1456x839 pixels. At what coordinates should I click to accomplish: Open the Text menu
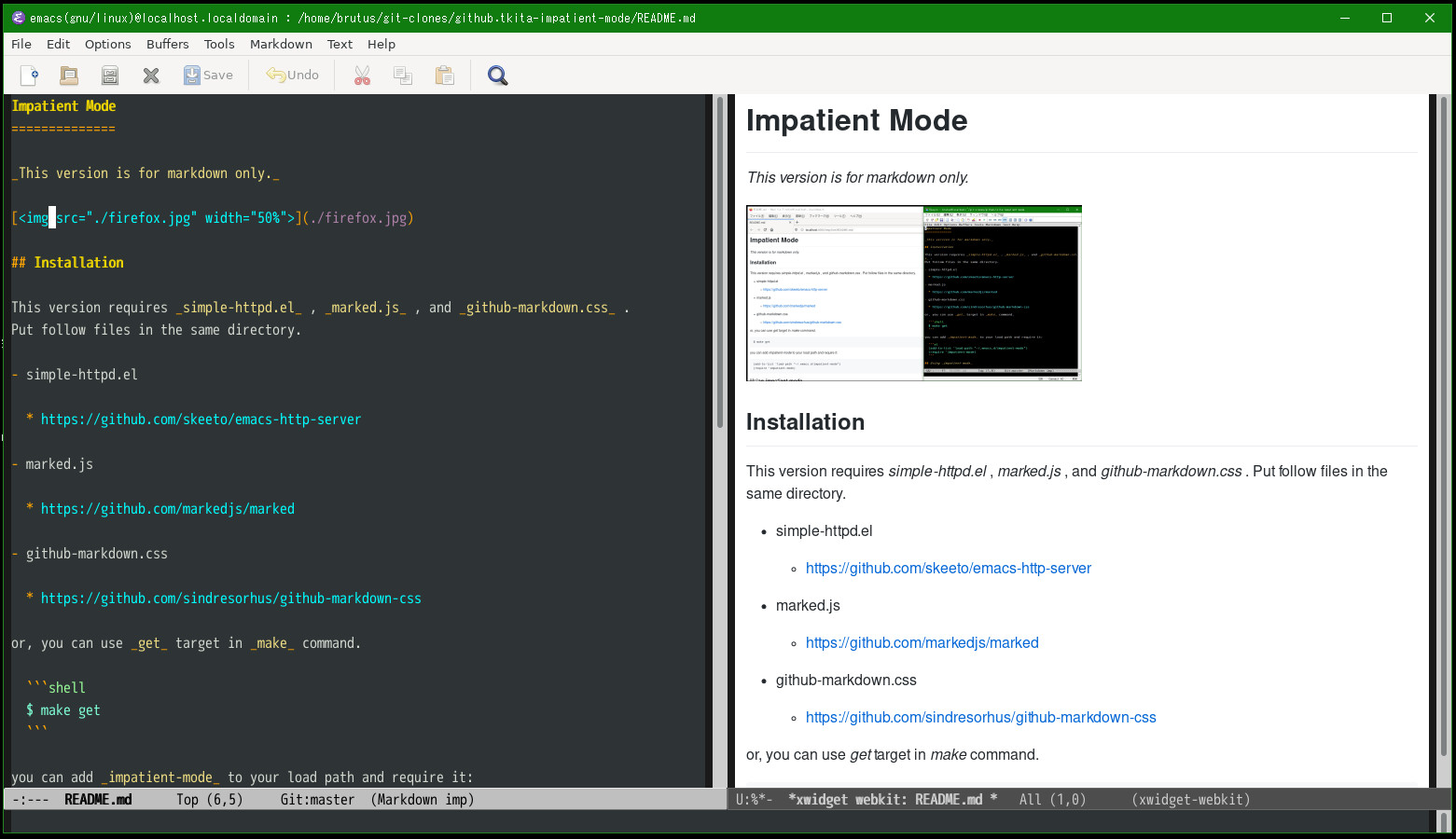pos(340,44)
